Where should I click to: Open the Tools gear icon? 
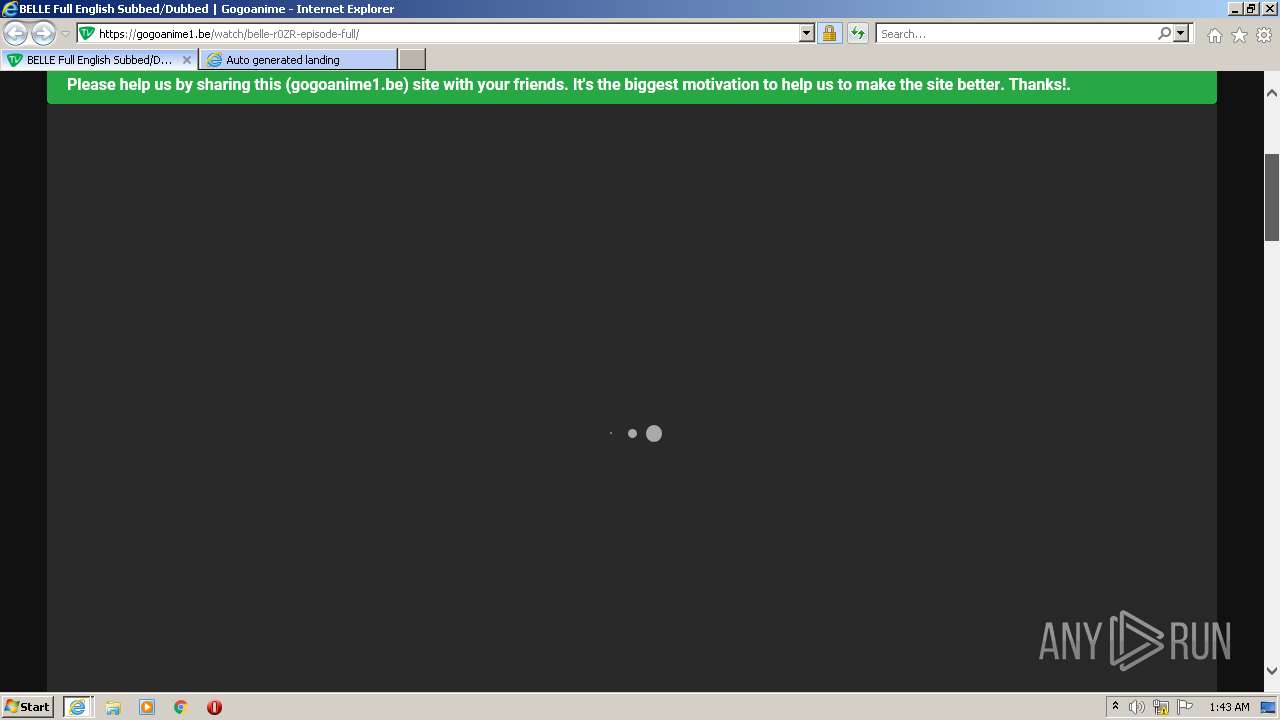[1264, 35]
